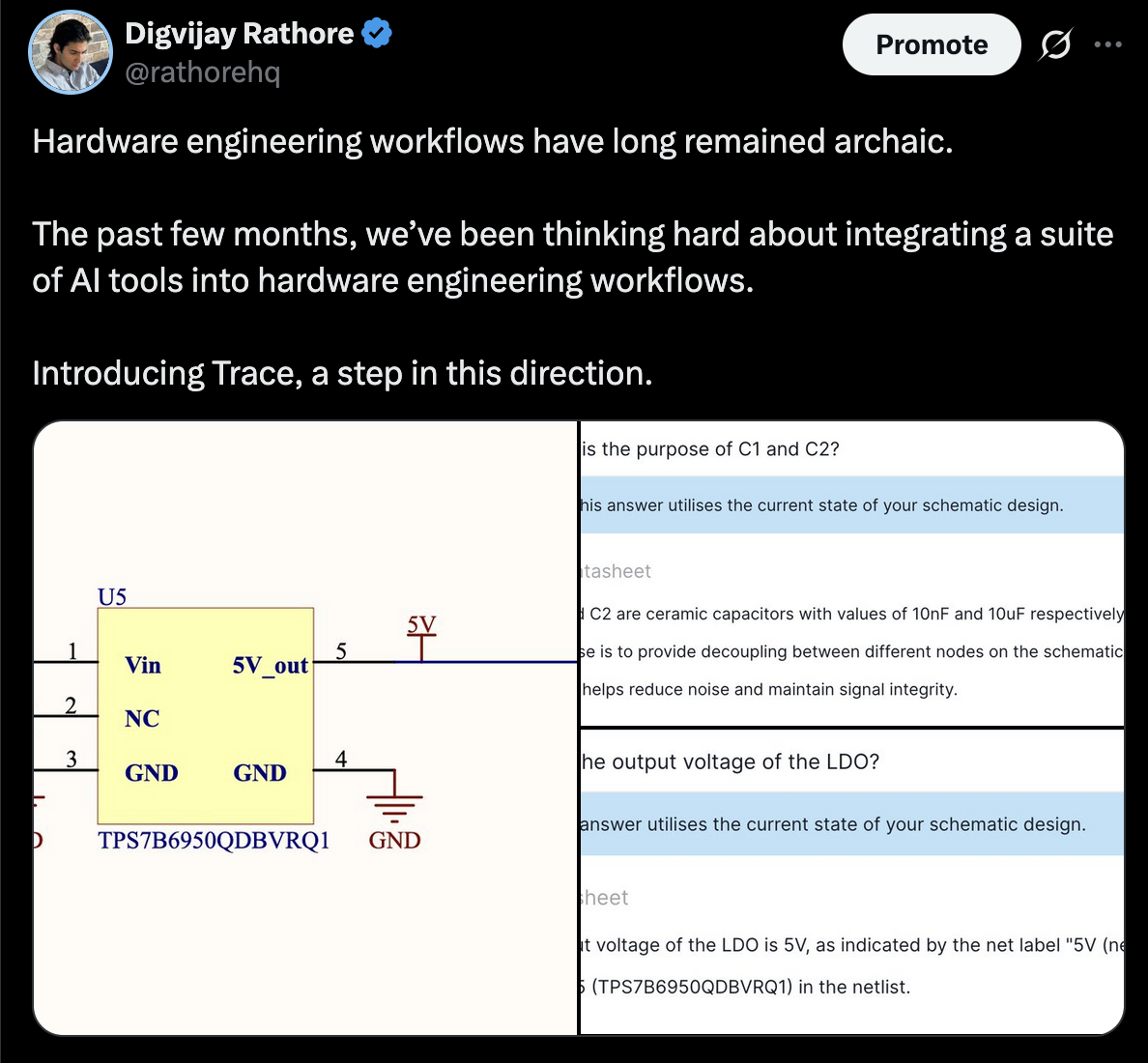Click the tweet text mentioning Trace
The image size is (1148, 1063).
pyautogui.click(x=342, y=373)
